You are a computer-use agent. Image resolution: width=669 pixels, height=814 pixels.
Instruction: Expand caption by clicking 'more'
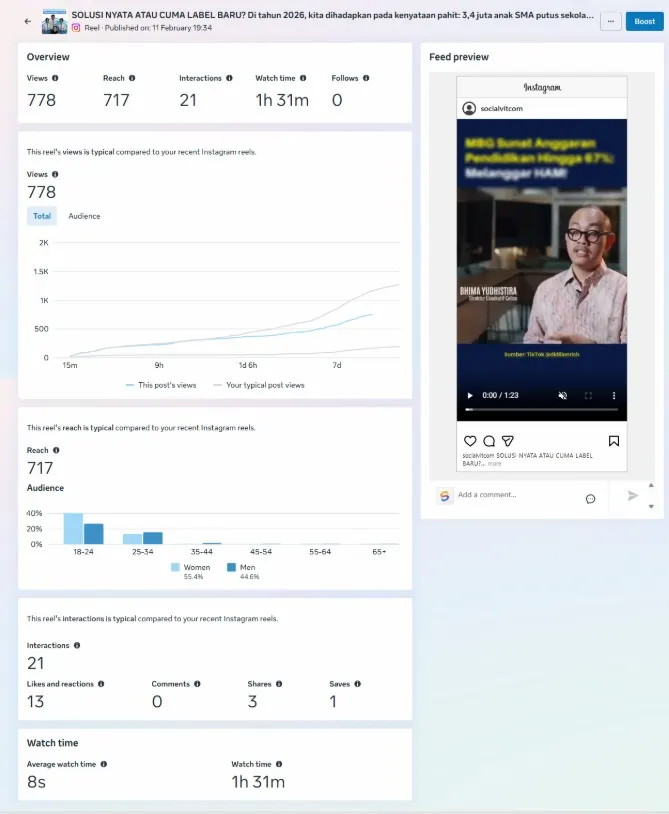(x=495, y=464)
